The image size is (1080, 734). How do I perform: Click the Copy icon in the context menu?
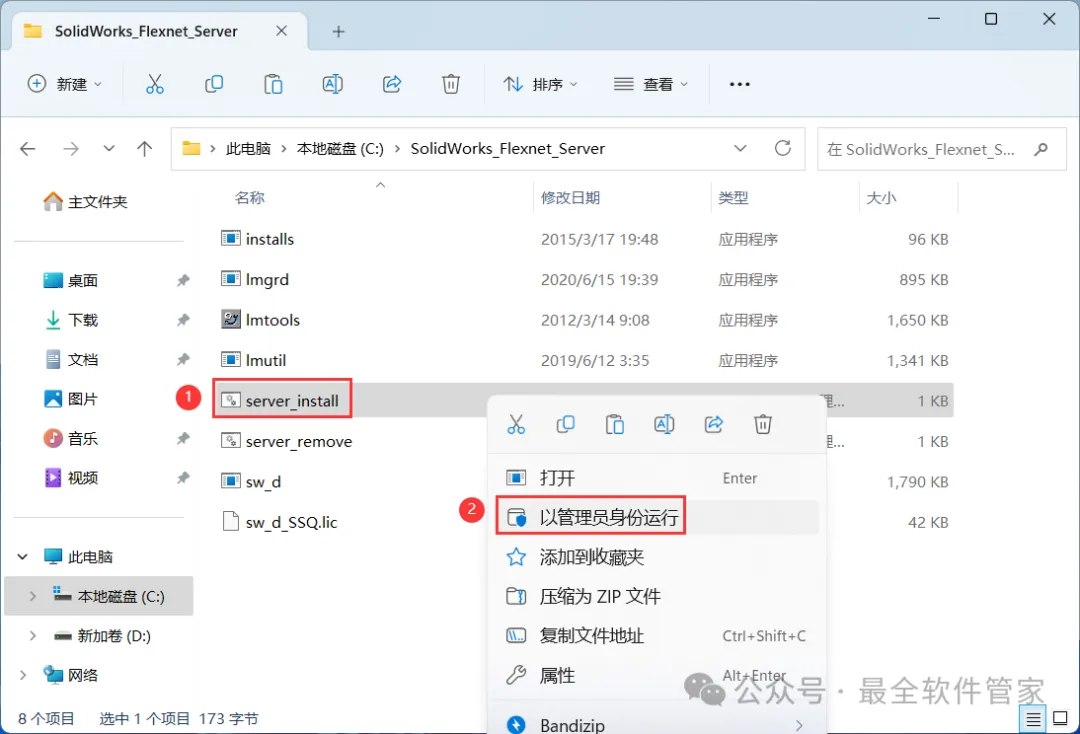[x=565, y=424]
